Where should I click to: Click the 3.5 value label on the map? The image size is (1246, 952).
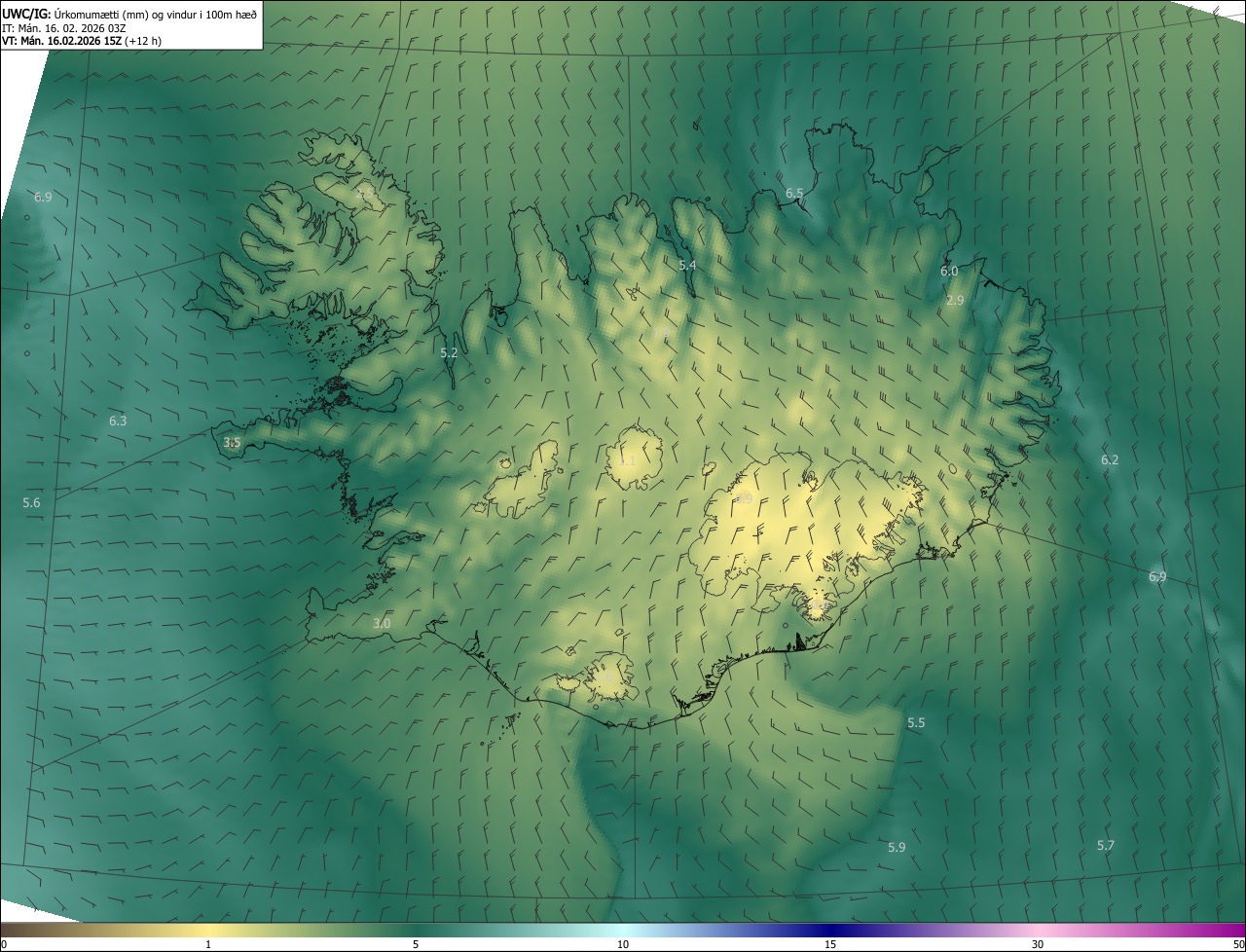tap(232, 443)
